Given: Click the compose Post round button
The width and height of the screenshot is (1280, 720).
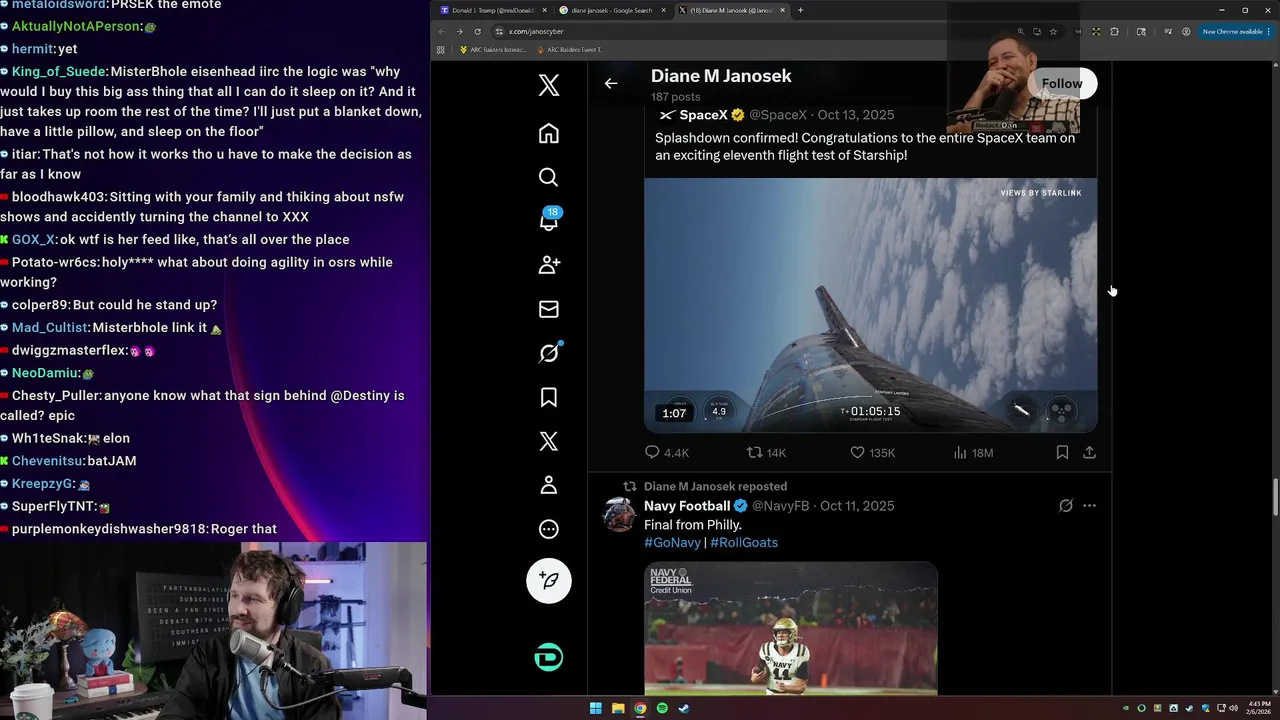Looking at the screenshot, I should click(x=549, y=580).
